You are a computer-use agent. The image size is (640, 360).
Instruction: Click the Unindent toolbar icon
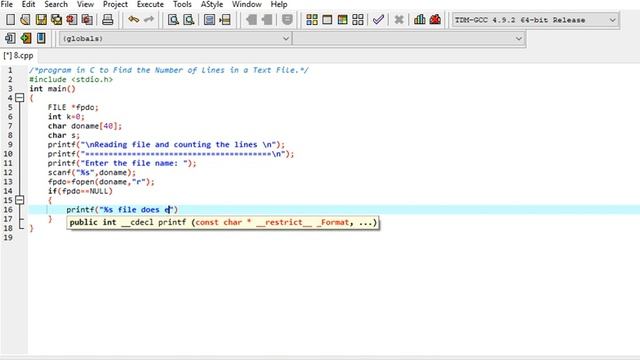tap(267, 20)
